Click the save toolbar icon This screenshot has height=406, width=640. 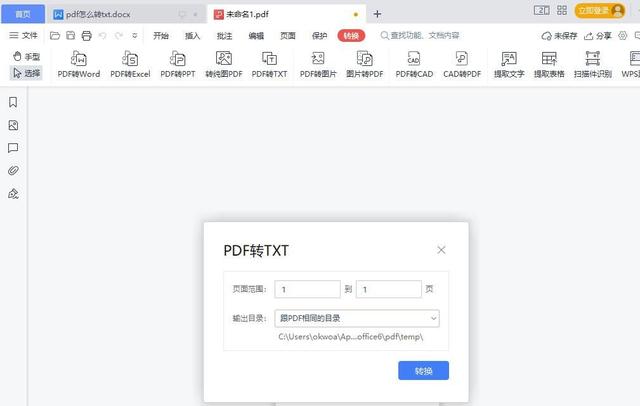tap(71, 36)
